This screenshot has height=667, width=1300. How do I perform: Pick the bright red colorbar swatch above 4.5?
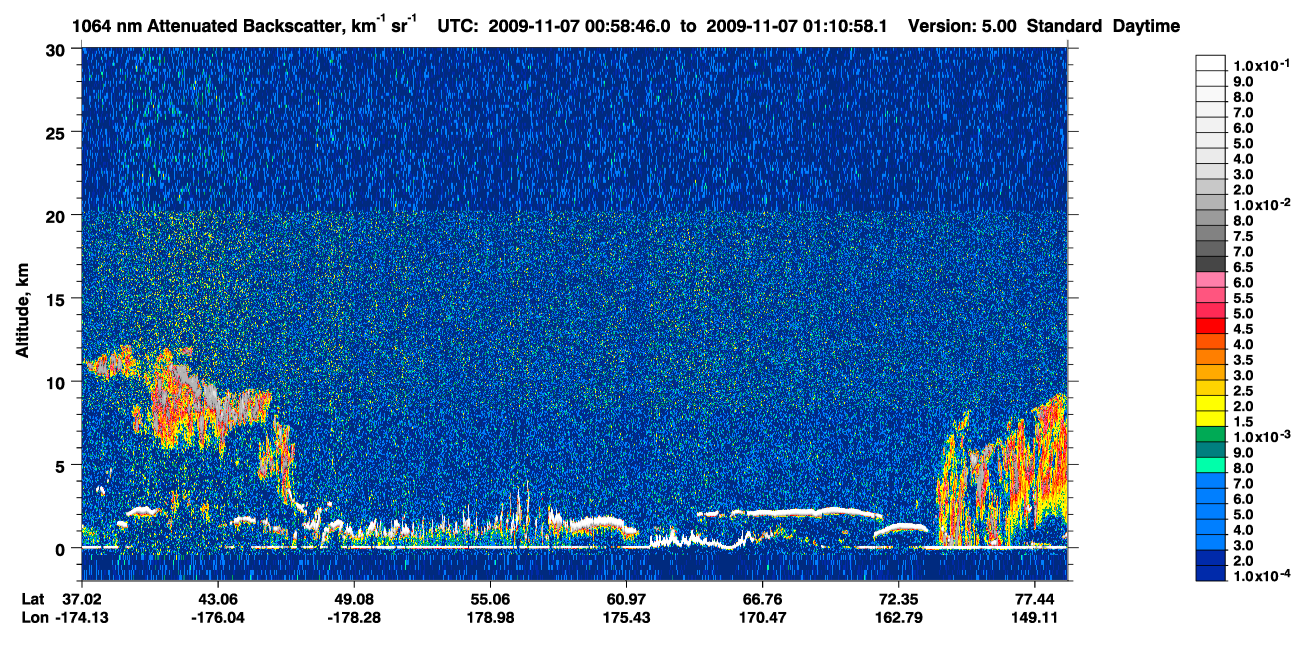click(1211, 325)
